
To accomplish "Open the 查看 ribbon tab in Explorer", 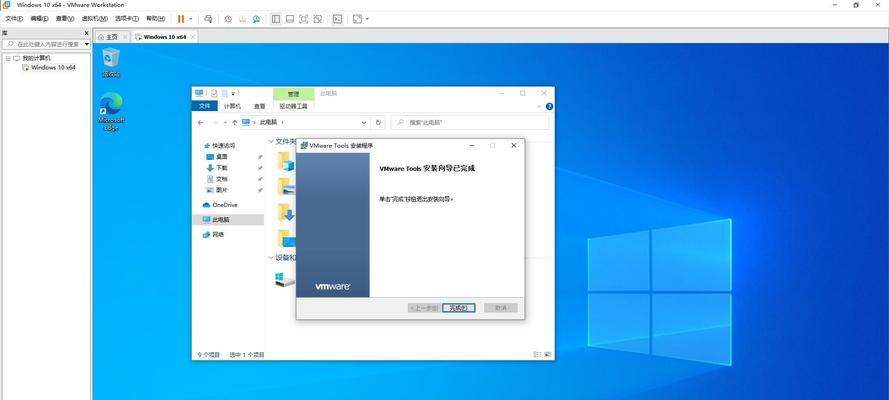I will point(260,106).
